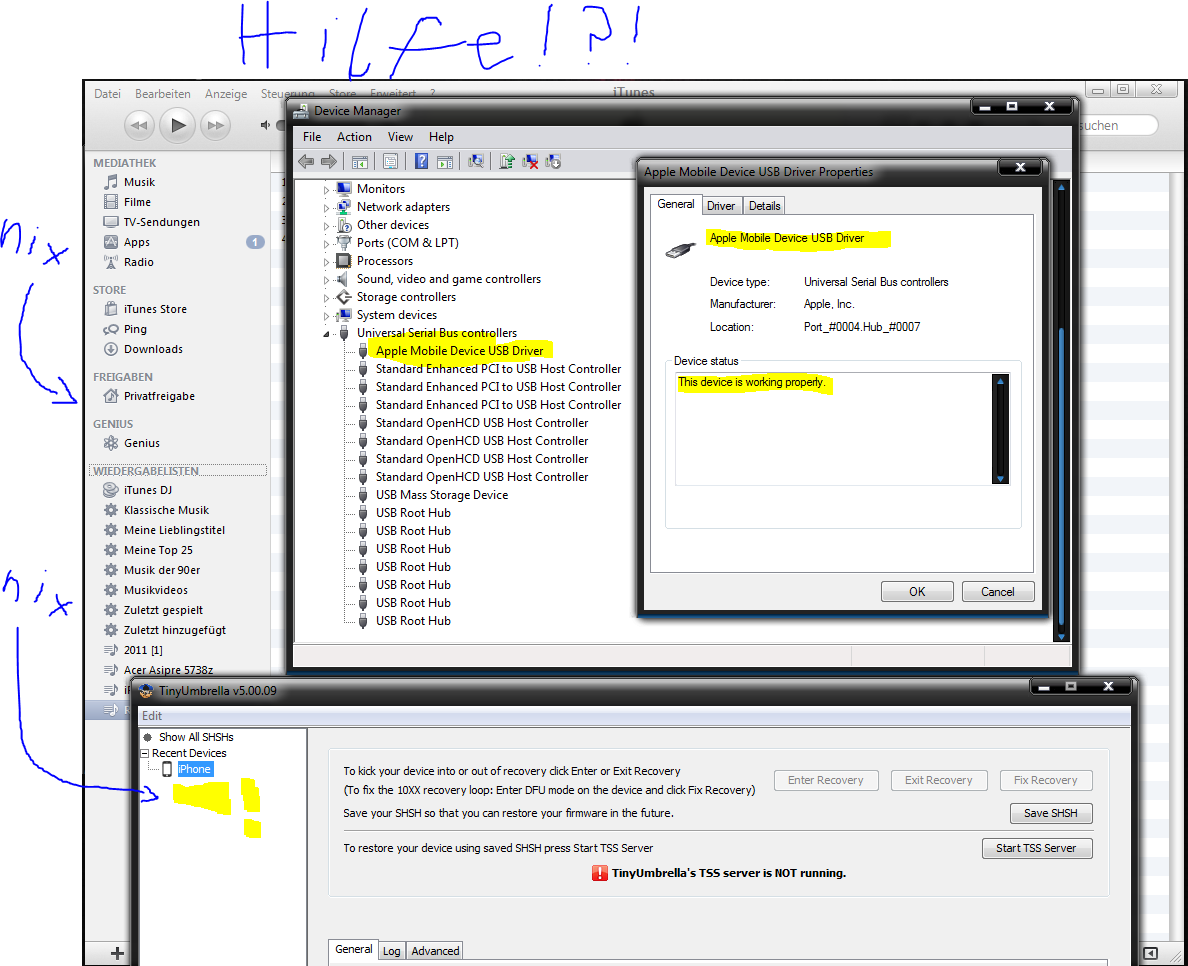Click the iTunes play button
The height and width of the screenshot is (966, 1188).
[x=177, y=125]
